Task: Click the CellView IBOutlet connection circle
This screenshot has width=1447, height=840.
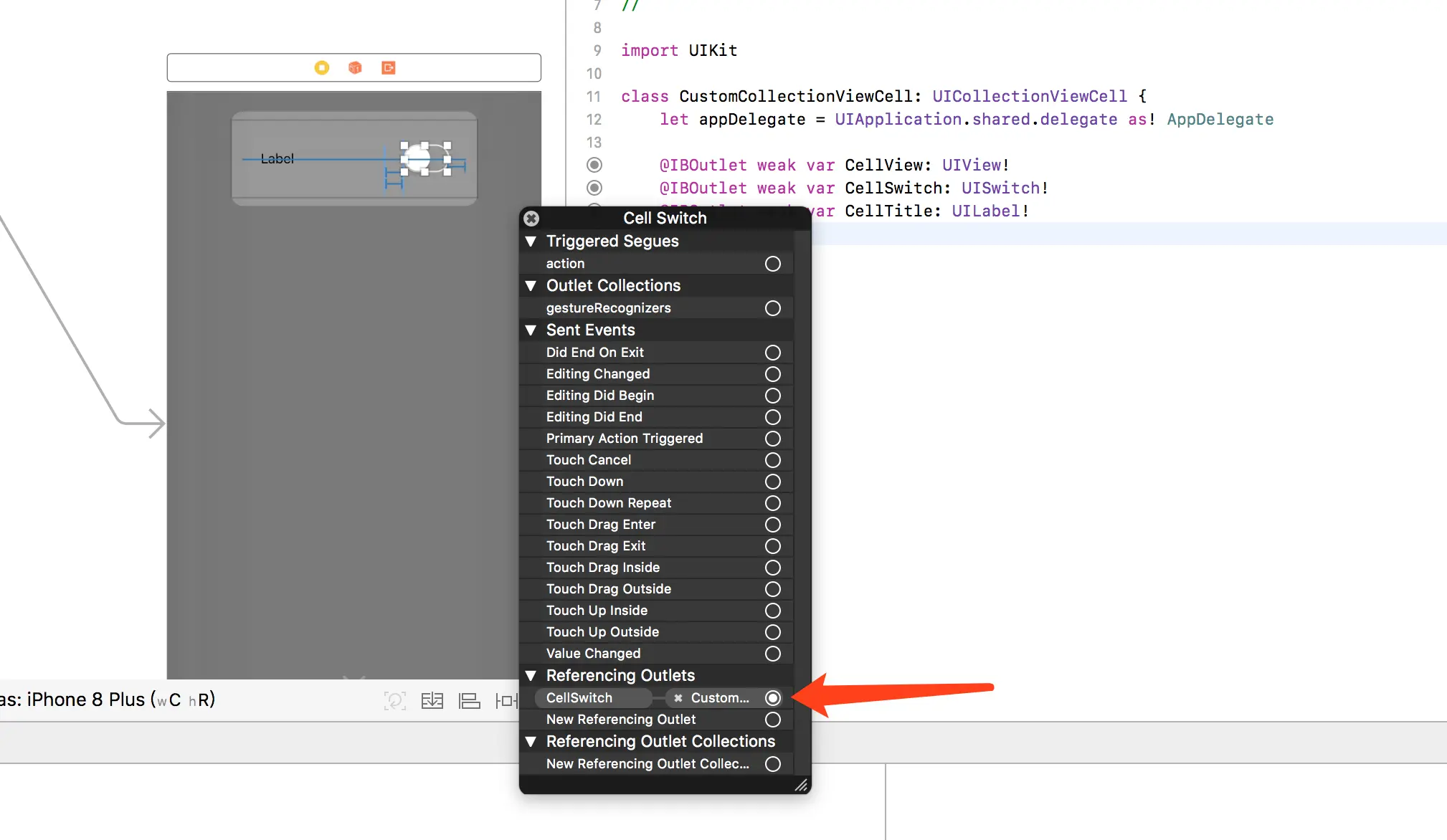Action: tap(594, 165)
